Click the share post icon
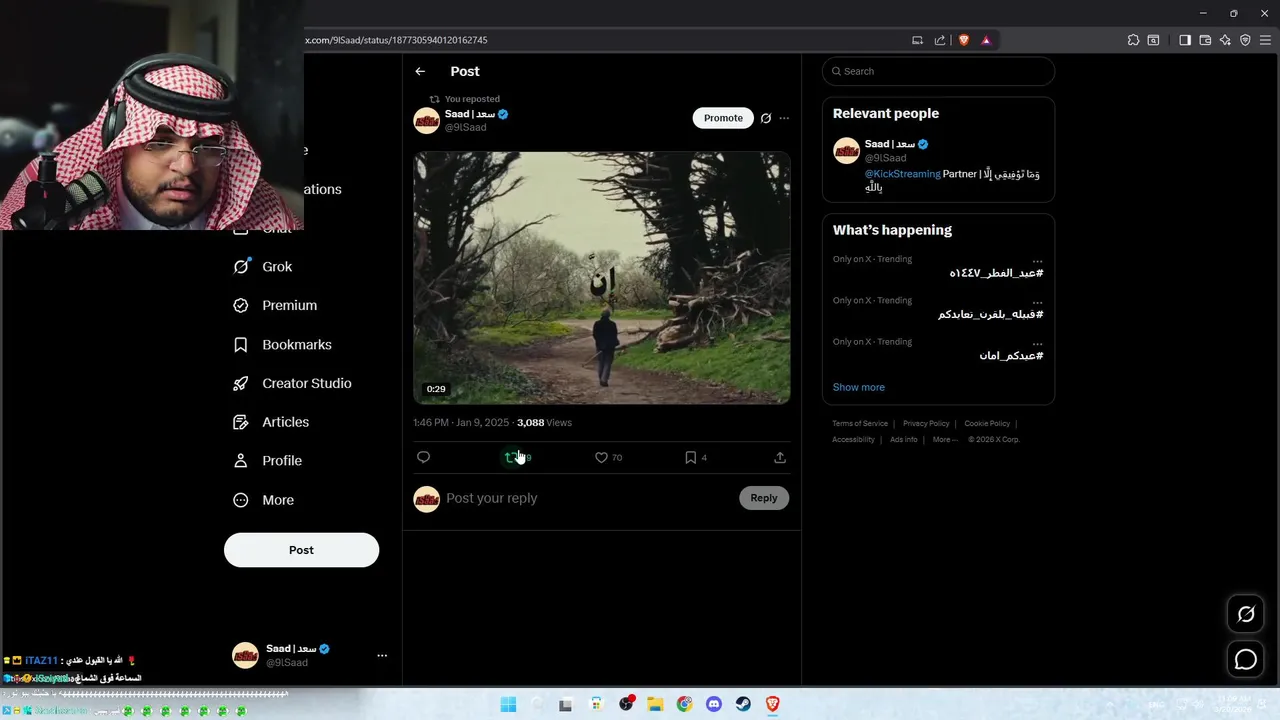Viewport: 1280px width, 720px height. point(780,457)
